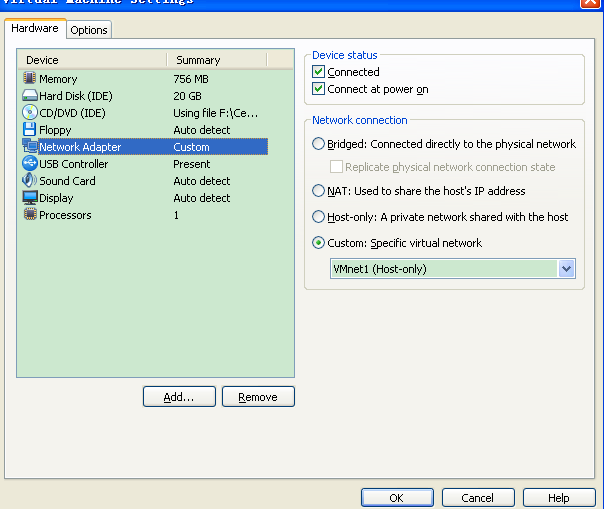Select the Display row label
The image size is (604, 509).
pyautogui.click(x=56, y=198)
